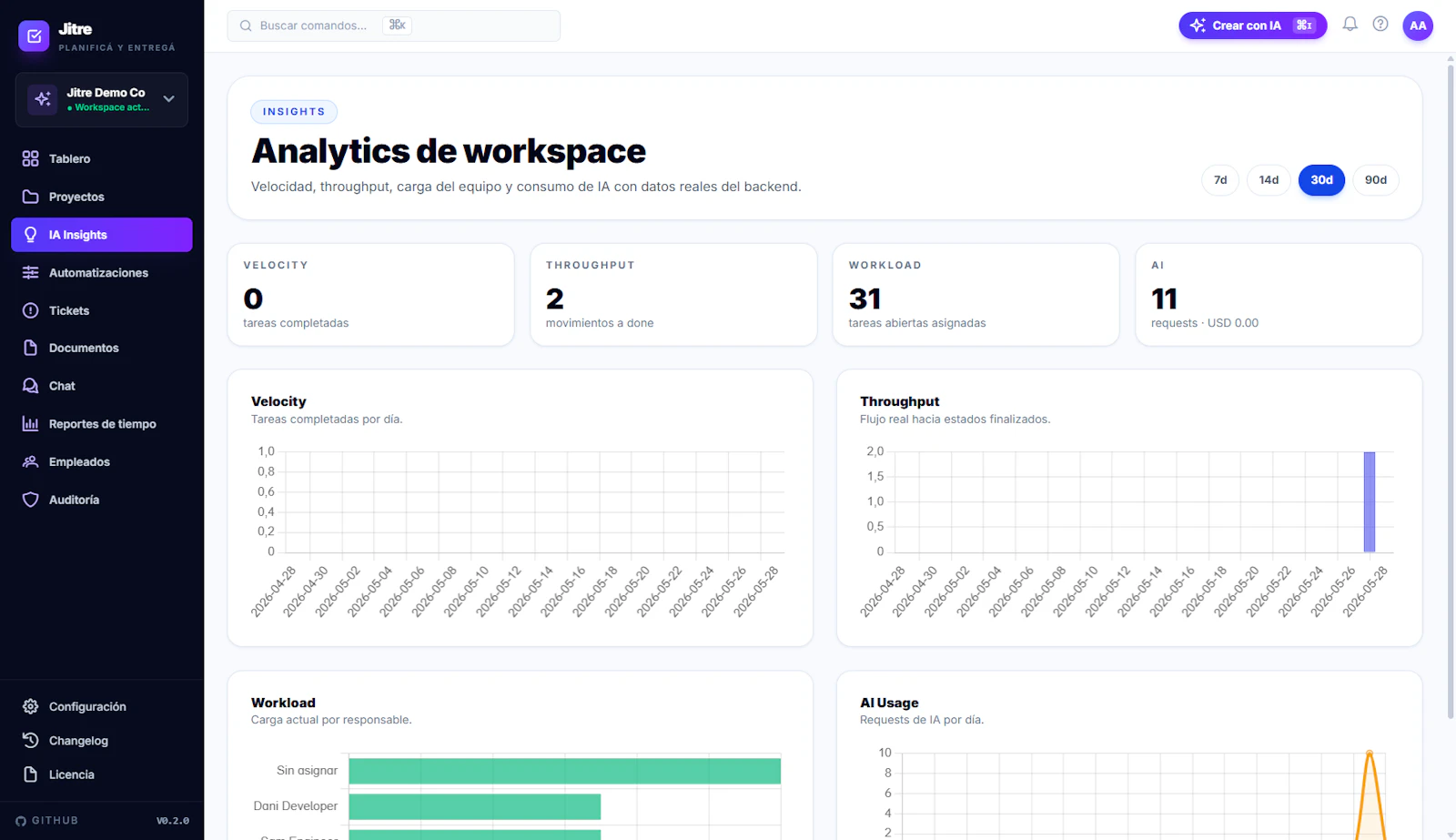
Task: Click the INSIGHTS badge
Action: pyautogui.click(x=294, y=112)
